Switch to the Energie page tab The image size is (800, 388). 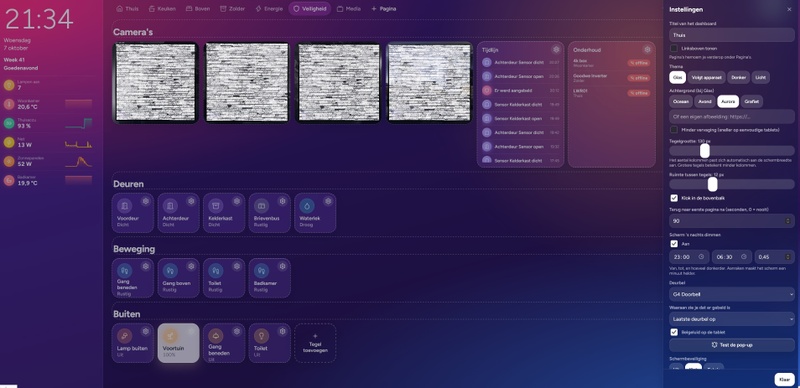coord(269,9)
